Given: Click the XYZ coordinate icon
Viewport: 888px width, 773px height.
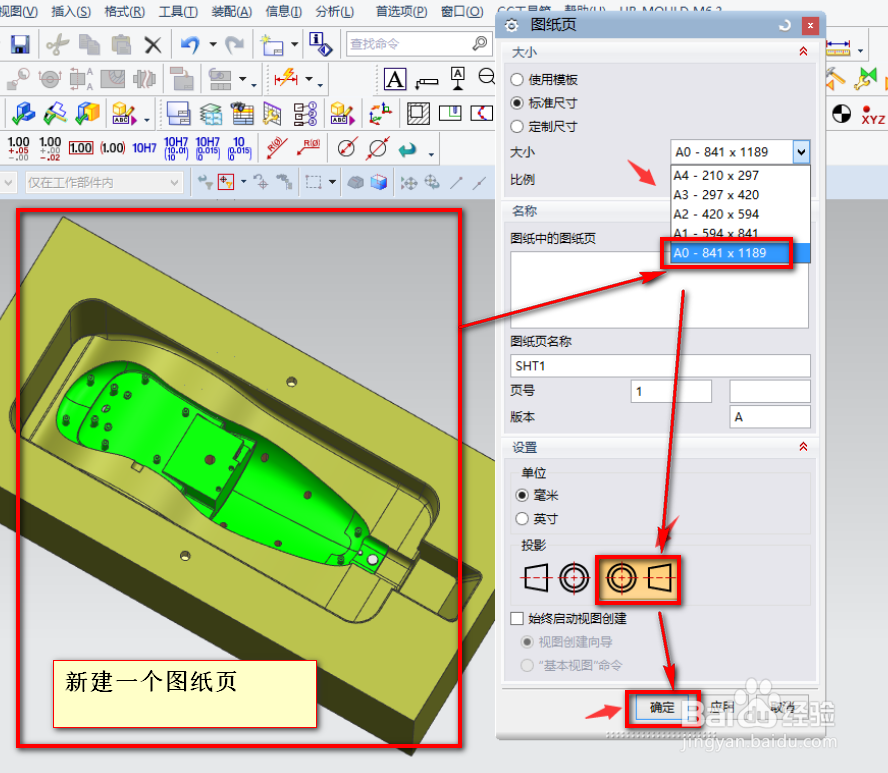Looking at the screenshot, I should (x=873, y=115).
